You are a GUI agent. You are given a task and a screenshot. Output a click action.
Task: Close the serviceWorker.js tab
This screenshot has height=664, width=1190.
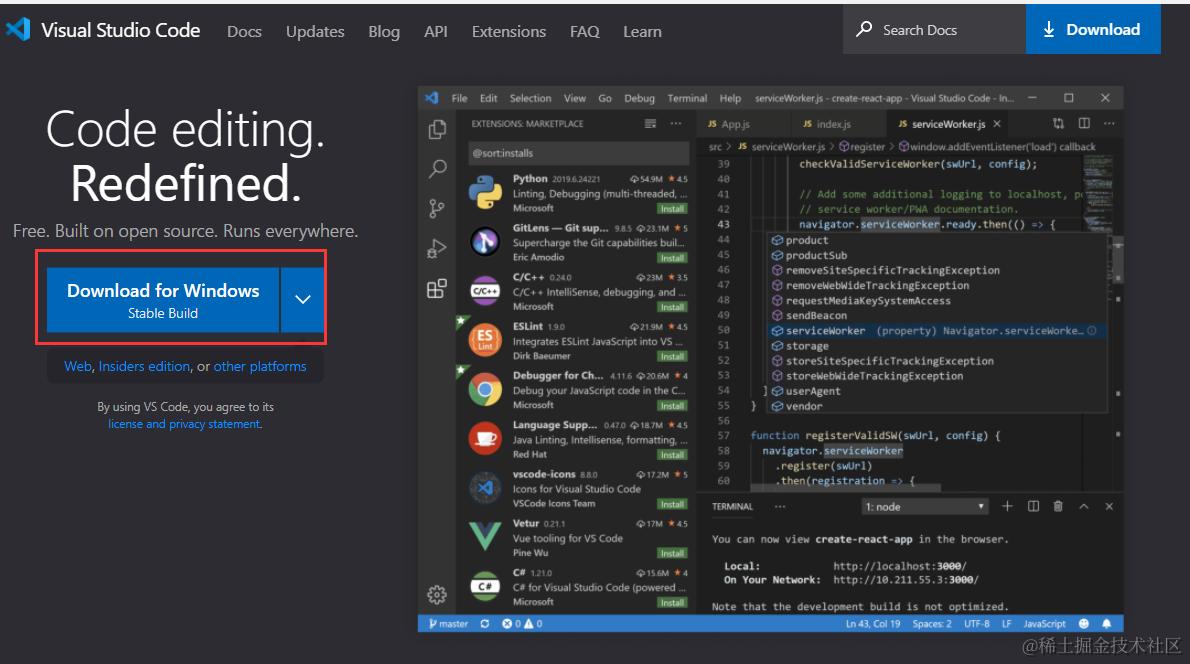pos(997,124)
